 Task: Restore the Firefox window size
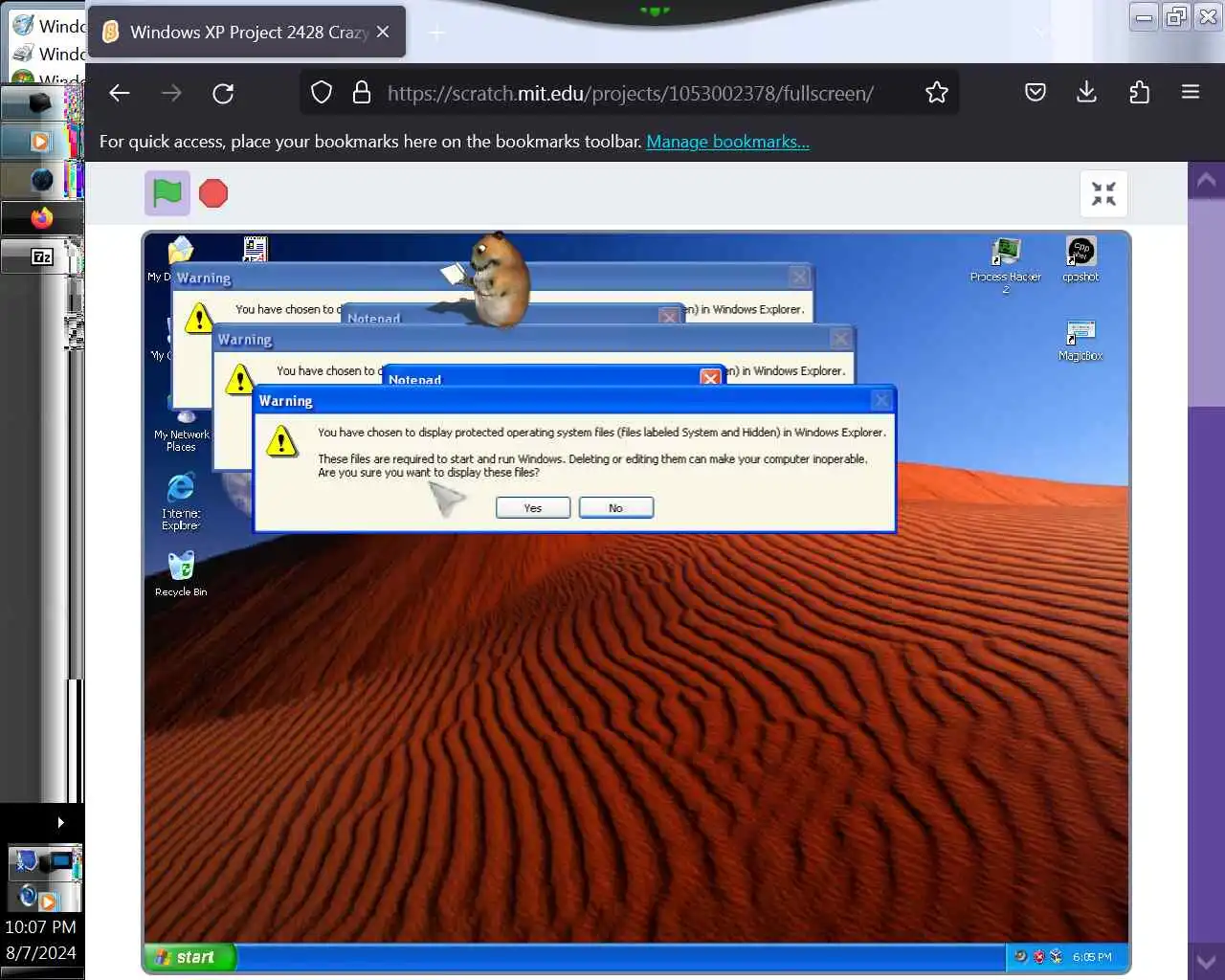pyautogui.click(x=1176, y=16)
